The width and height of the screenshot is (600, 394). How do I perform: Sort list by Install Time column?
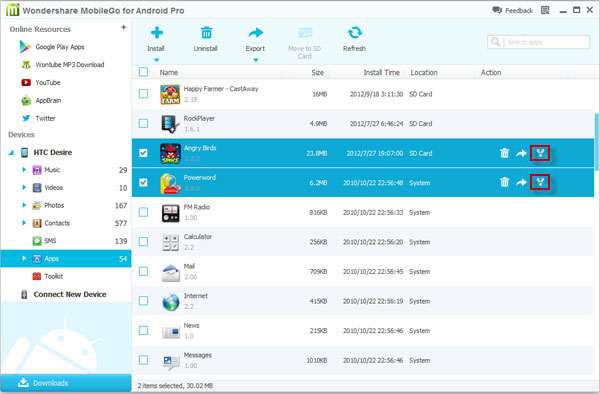(382, 72)
